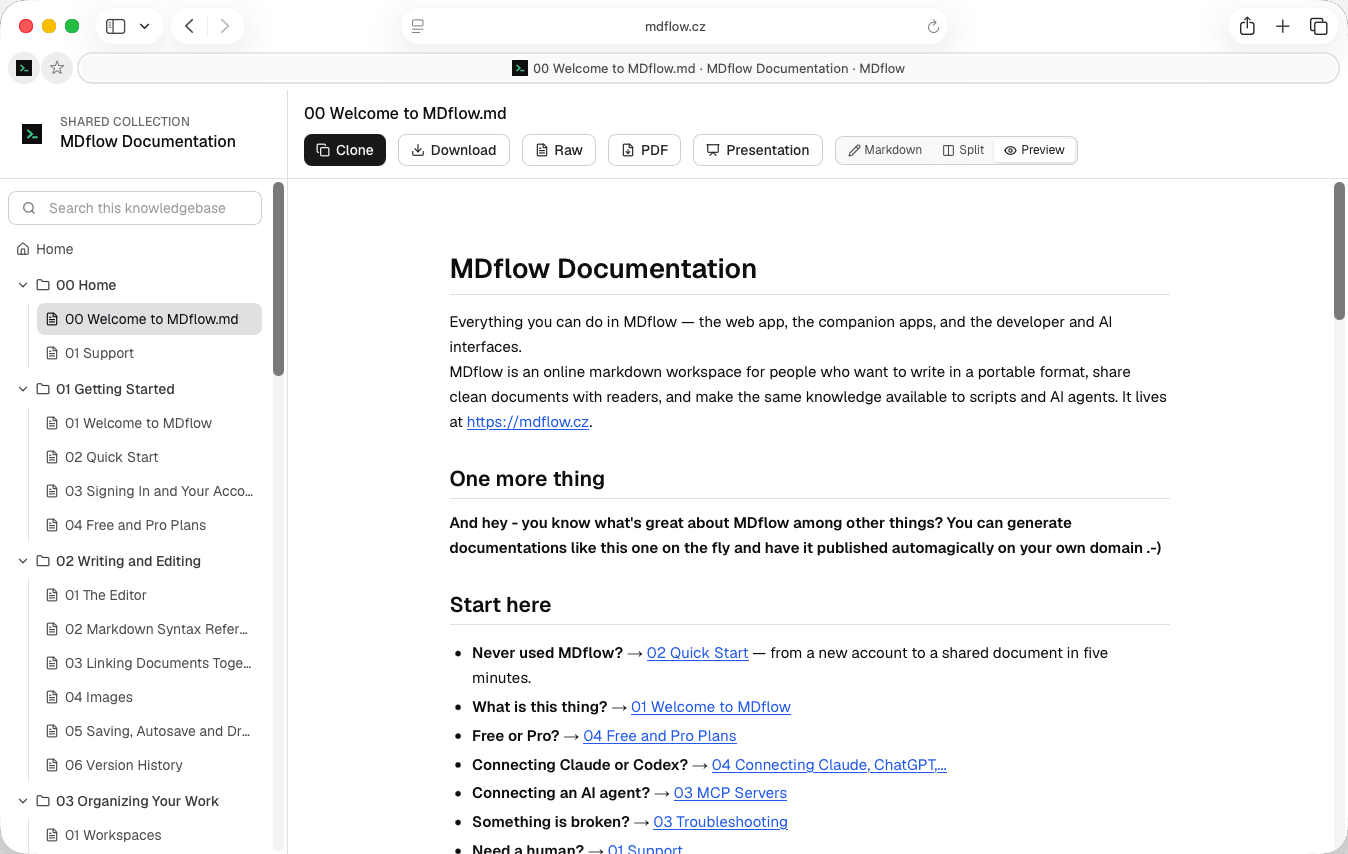Open the Raw view button
The width and height of the screenshot is (1348, 854).
point(559,150)
